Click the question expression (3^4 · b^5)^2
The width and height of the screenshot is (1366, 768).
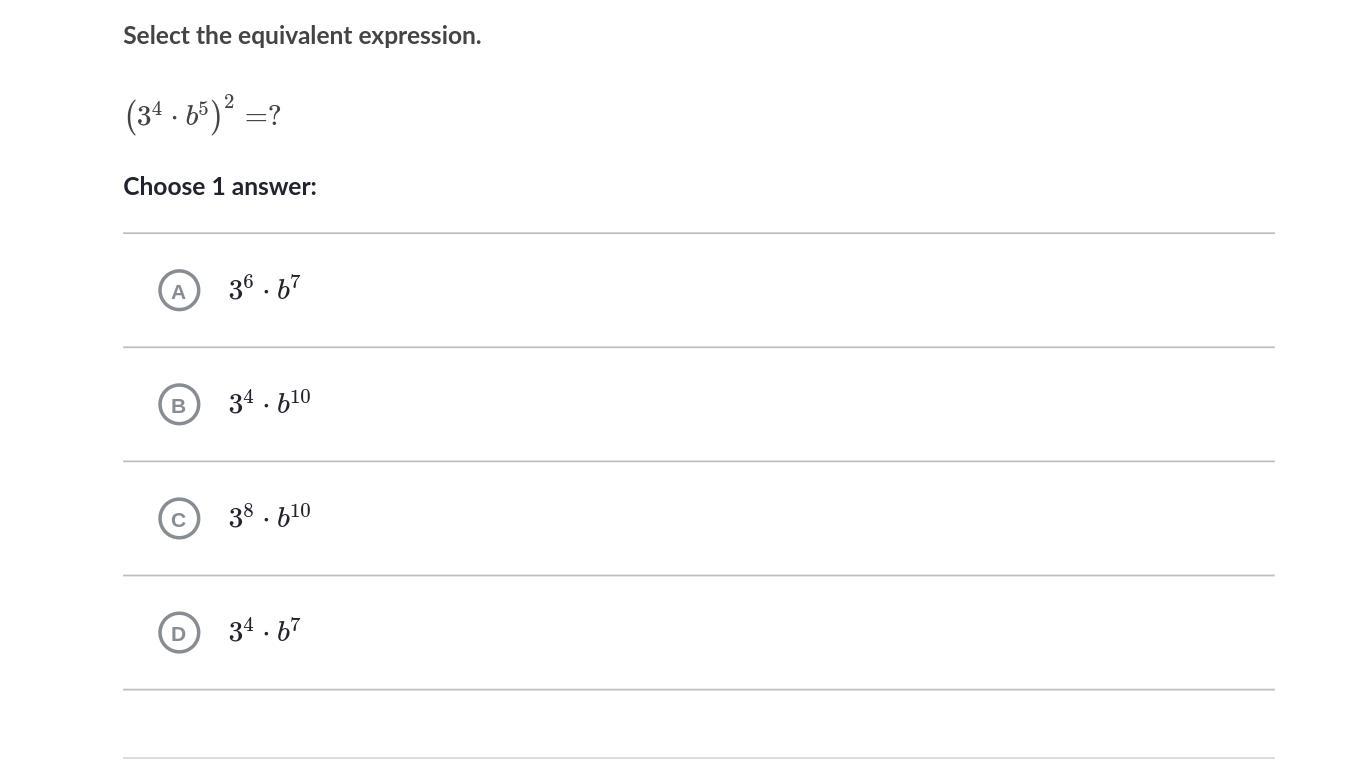180,116
